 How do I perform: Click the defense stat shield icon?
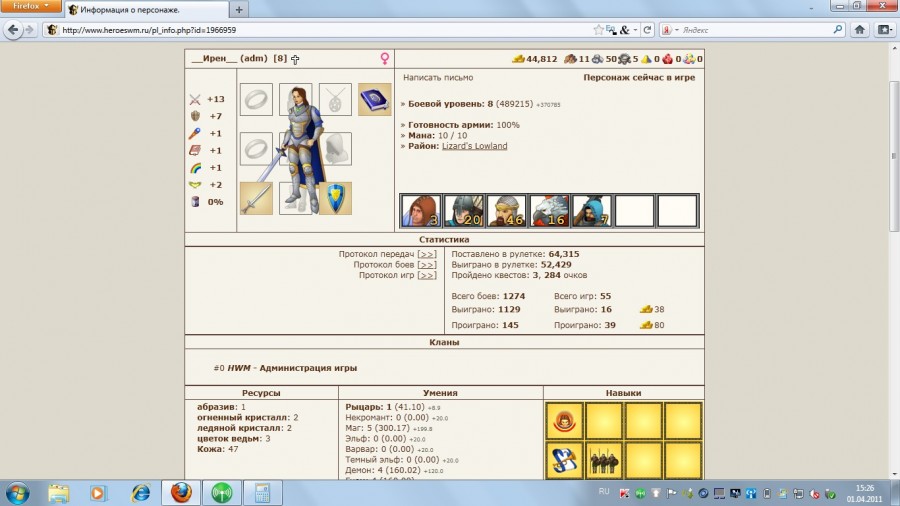[195, 116]
